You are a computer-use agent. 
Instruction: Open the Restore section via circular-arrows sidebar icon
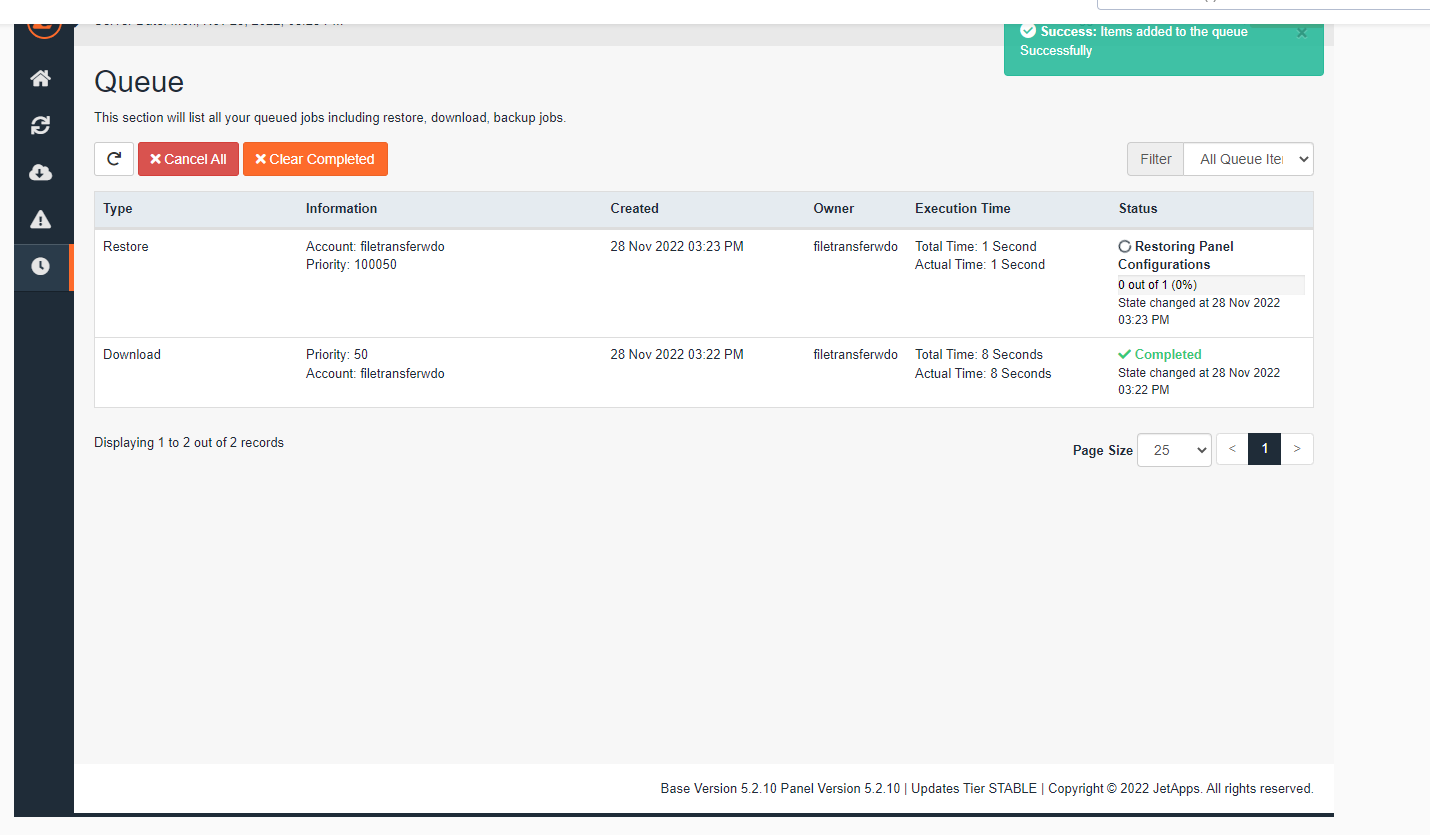[41, 126]
